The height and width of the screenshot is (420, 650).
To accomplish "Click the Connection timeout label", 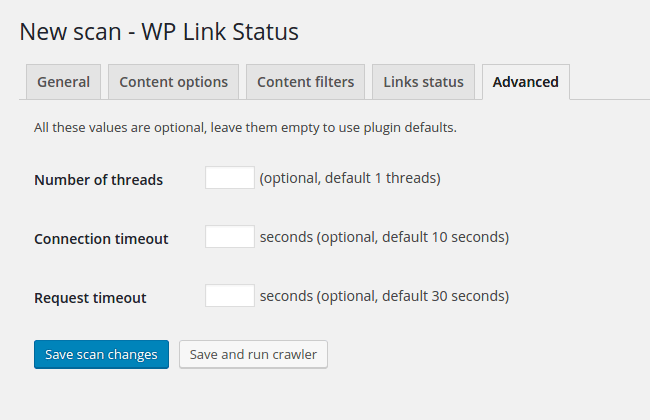I will (x=101, y=239).
